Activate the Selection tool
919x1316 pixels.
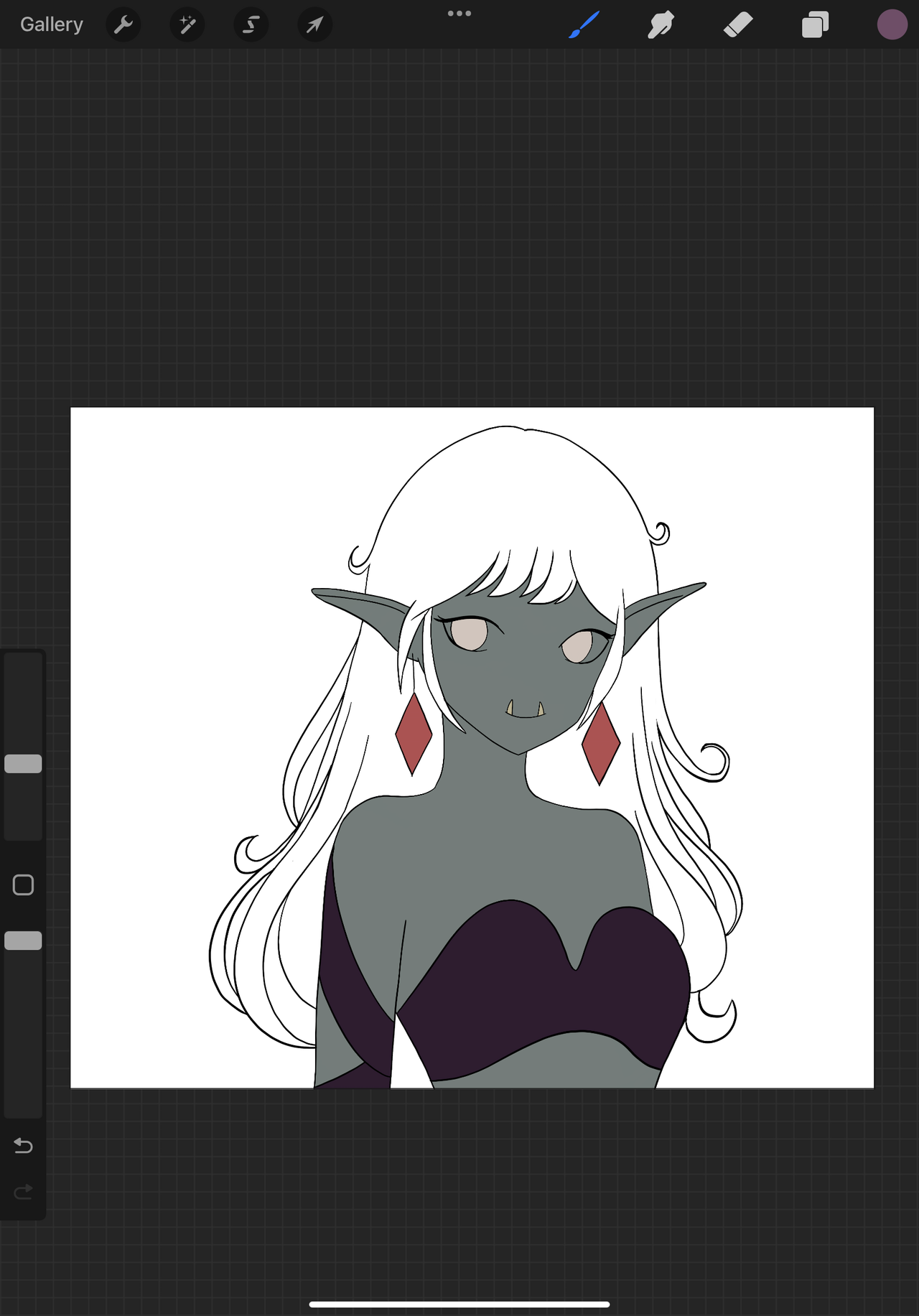pos(251,24)
